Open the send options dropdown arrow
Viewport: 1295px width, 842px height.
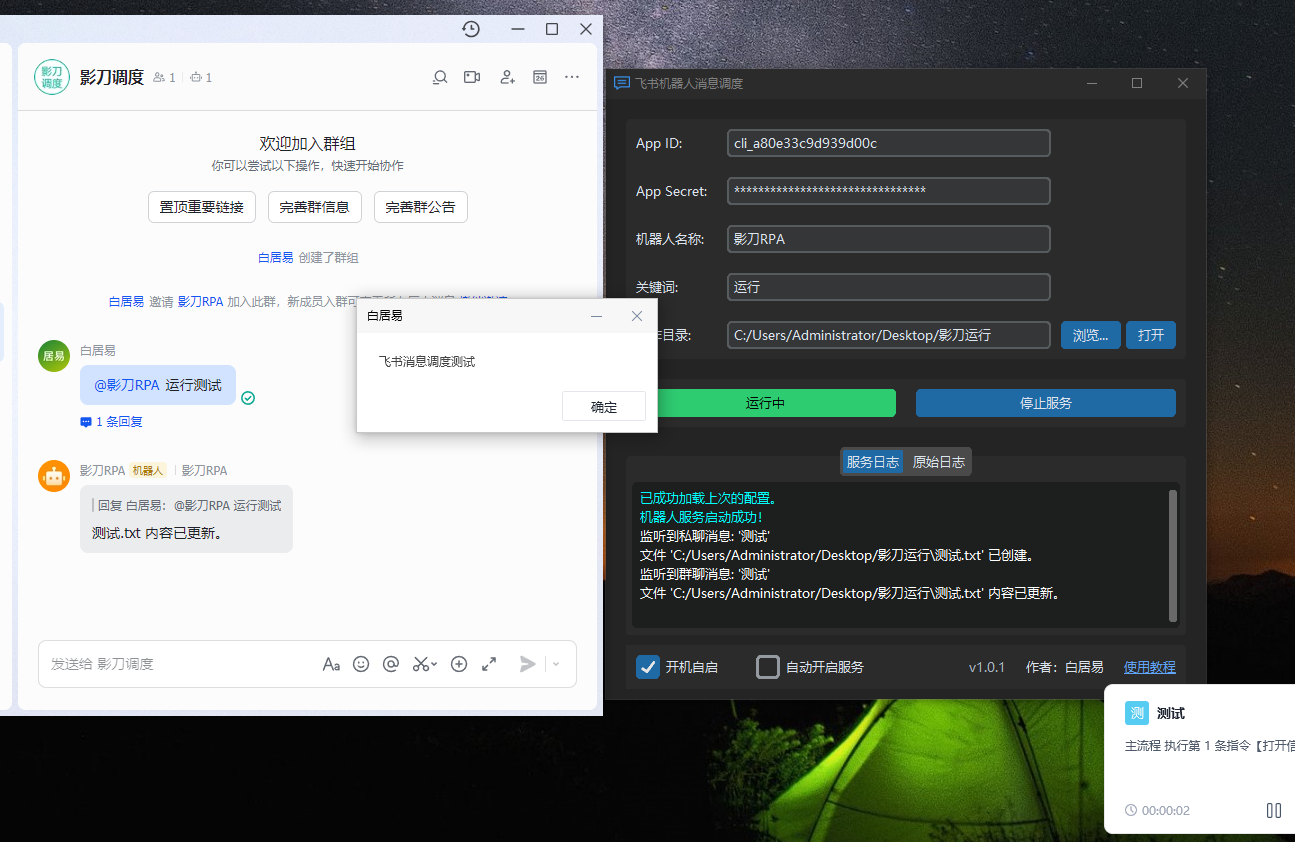click(x=557, y=664)
